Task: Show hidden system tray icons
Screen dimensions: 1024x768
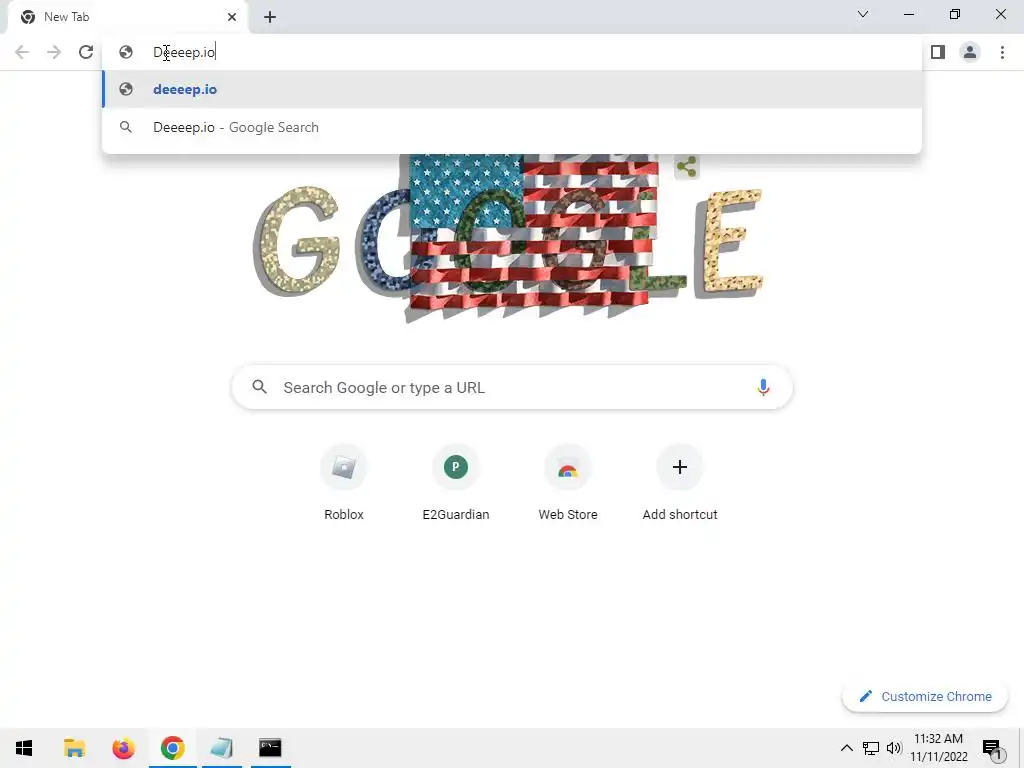Action: 846,748
